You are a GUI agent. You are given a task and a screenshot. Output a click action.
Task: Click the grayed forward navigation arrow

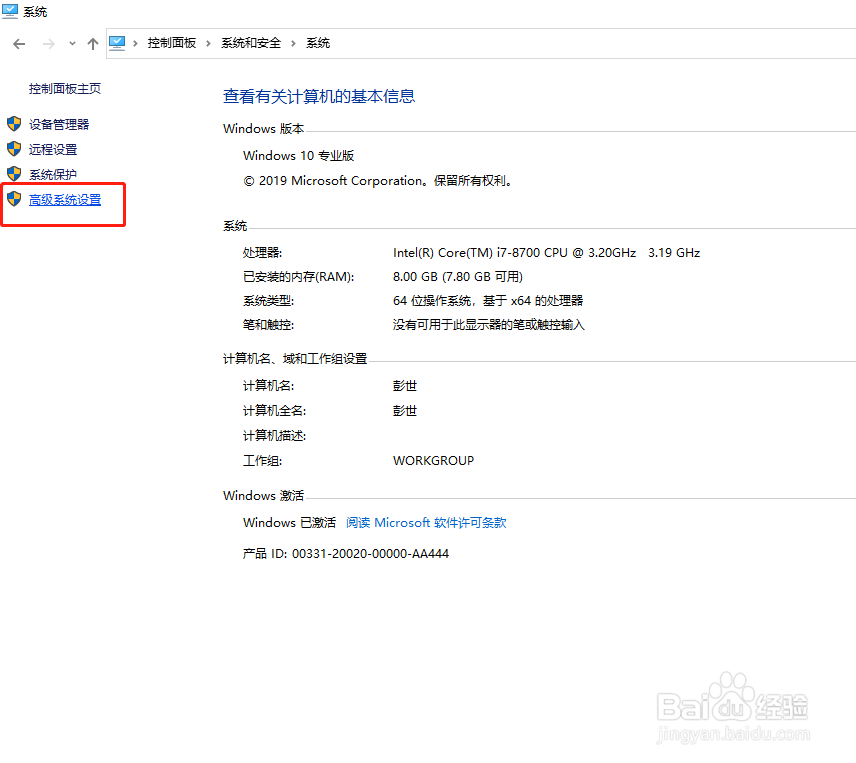pos(48,43)
